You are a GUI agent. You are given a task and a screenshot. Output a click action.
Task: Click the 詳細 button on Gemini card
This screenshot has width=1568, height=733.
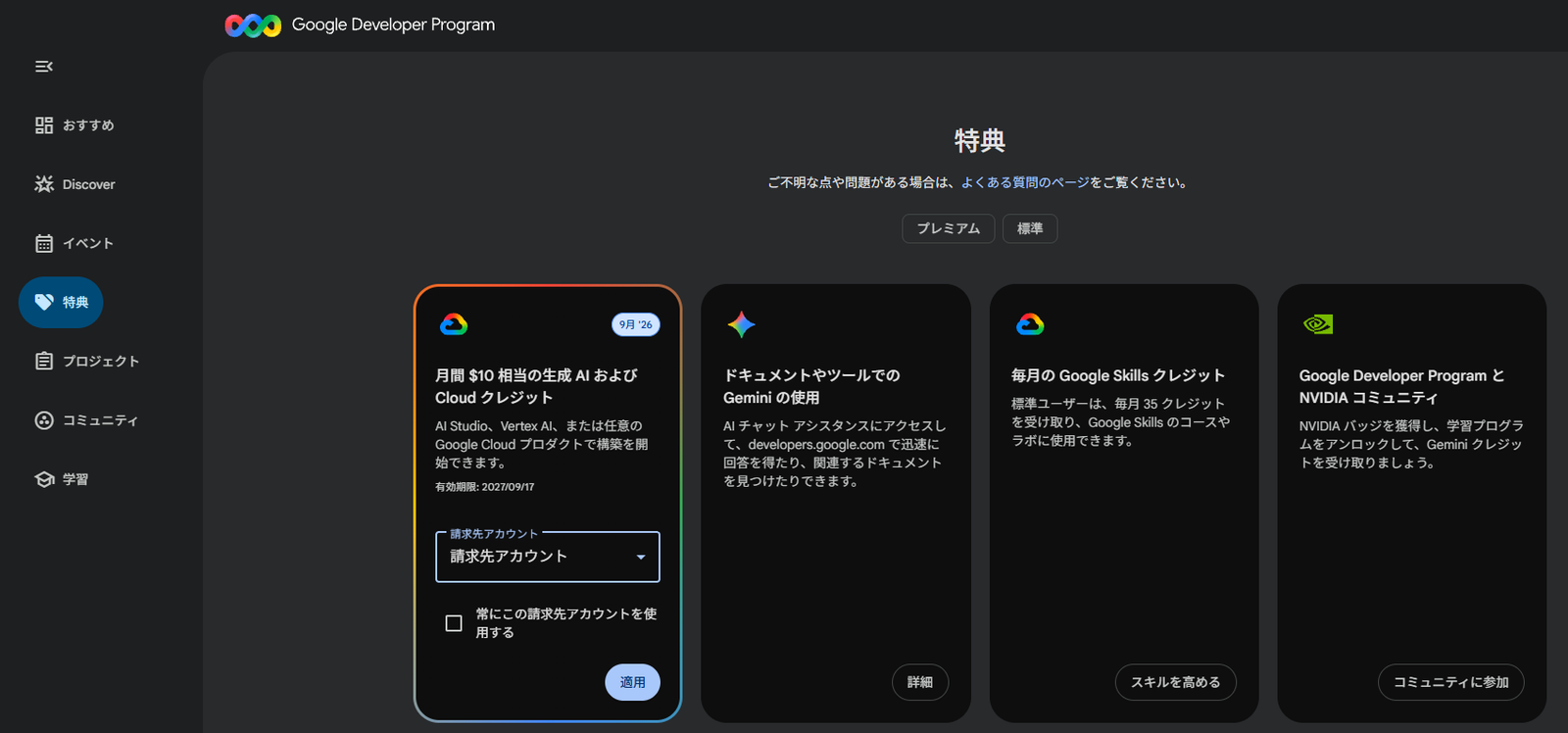pyautogui.click(x=920, y=682)
